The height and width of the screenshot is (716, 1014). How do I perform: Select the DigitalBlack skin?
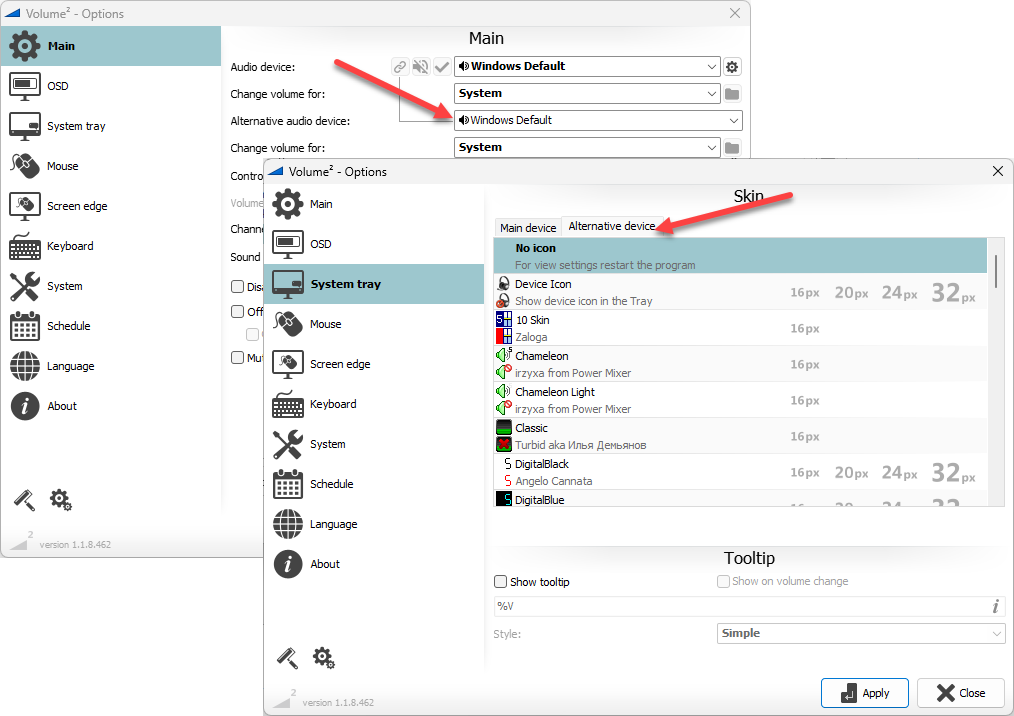coord(740,472)
